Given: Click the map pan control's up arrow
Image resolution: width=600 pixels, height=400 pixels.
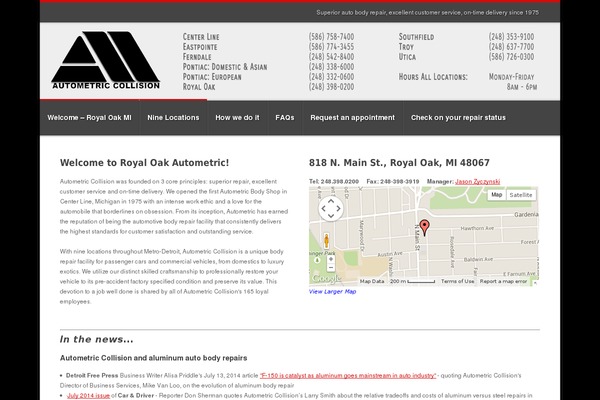Looking at the screenshot, I should tap(331, 201).
